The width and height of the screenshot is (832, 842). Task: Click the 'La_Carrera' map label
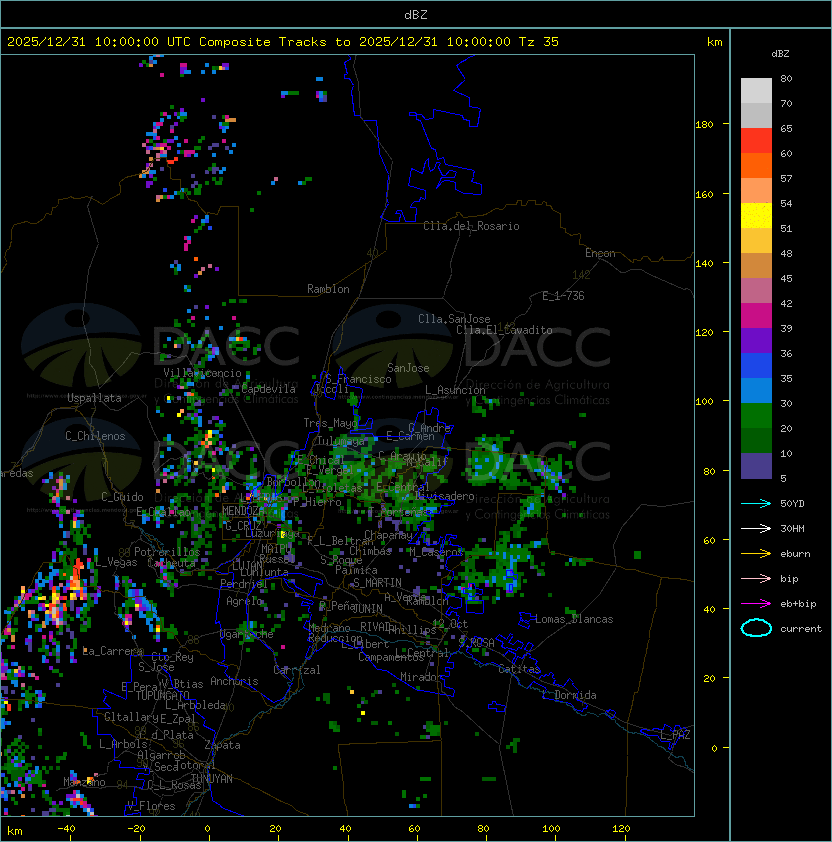(113, 651)
